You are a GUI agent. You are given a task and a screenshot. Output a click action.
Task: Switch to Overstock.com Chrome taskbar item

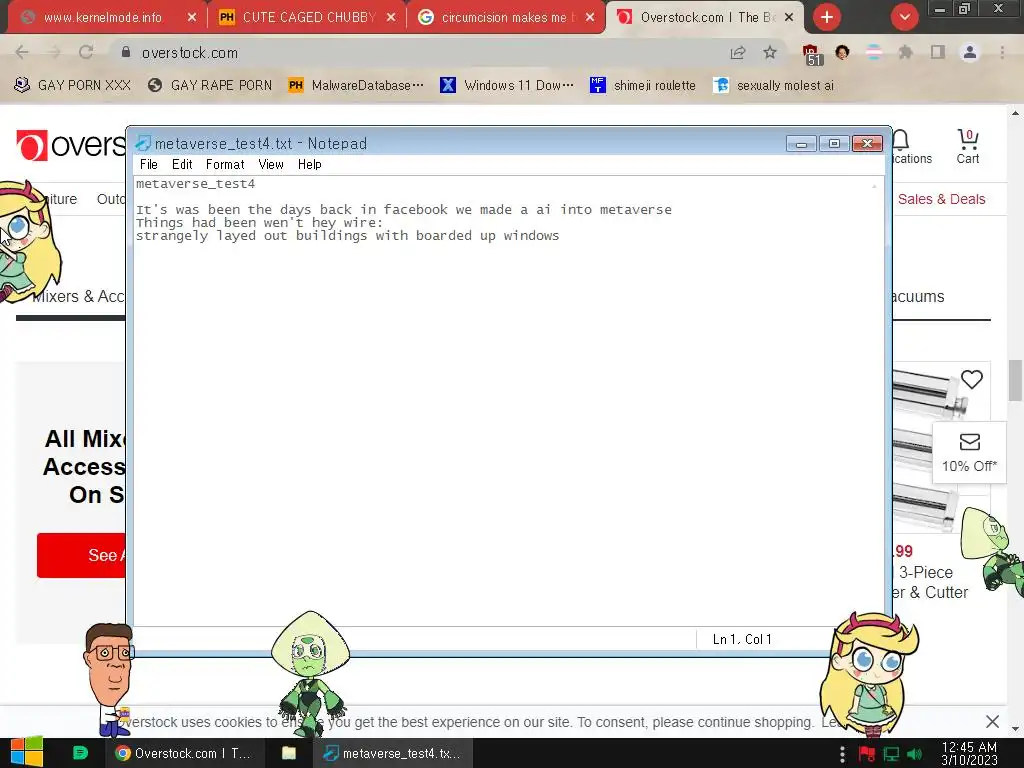(x=184, y=753)
